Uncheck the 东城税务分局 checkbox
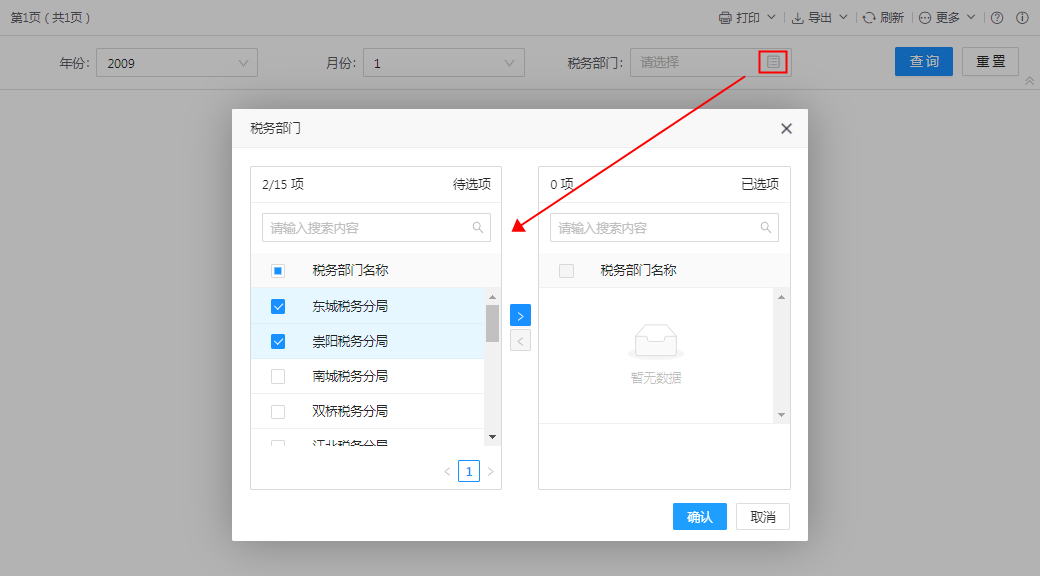Viewport: 1040px width, 576px height. point(278,306)
